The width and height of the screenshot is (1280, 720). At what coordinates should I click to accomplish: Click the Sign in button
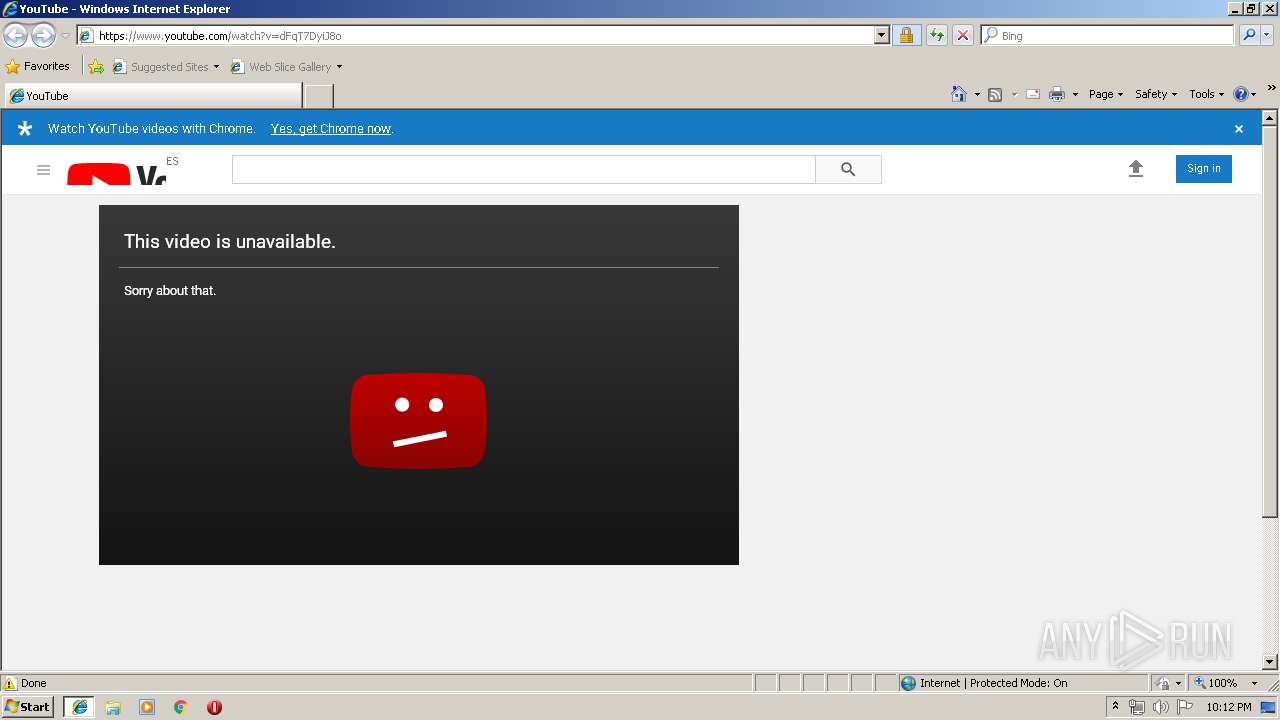[x=1204, y=169]
